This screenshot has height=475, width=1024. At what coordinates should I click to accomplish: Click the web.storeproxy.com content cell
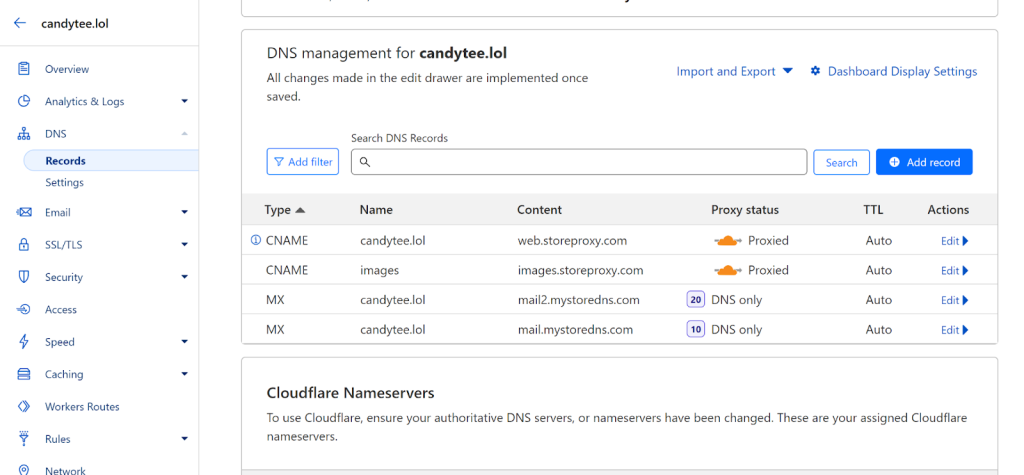(x=572, y=240)
